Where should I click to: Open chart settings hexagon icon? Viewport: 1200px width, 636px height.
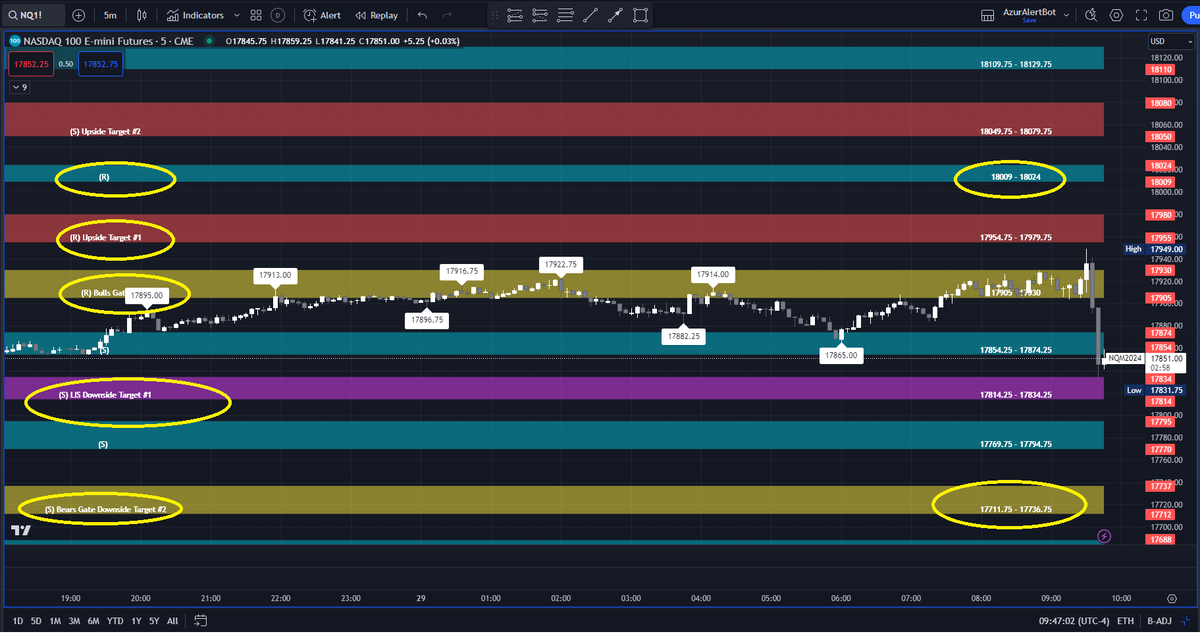pos(1116,15)
